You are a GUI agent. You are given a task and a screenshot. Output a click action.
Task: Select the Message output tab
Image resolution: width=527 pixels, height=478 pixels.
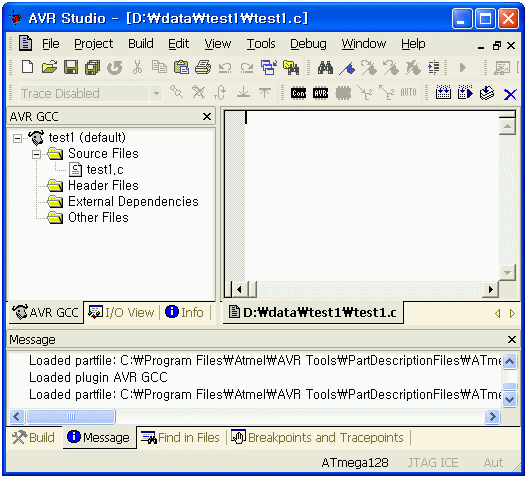99,437
